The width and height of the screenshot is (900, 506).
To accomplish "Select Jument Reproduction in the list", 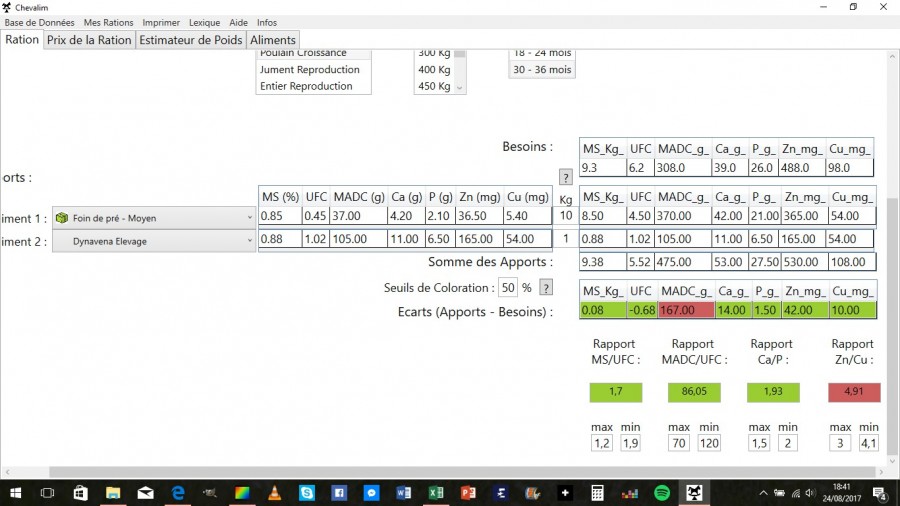I will (x=310, y=70).
